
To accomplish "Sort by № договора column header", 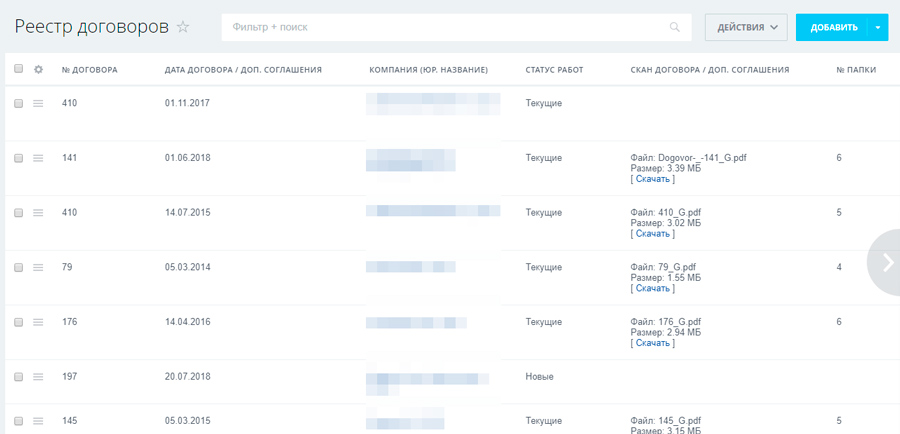I will (90, 70).
